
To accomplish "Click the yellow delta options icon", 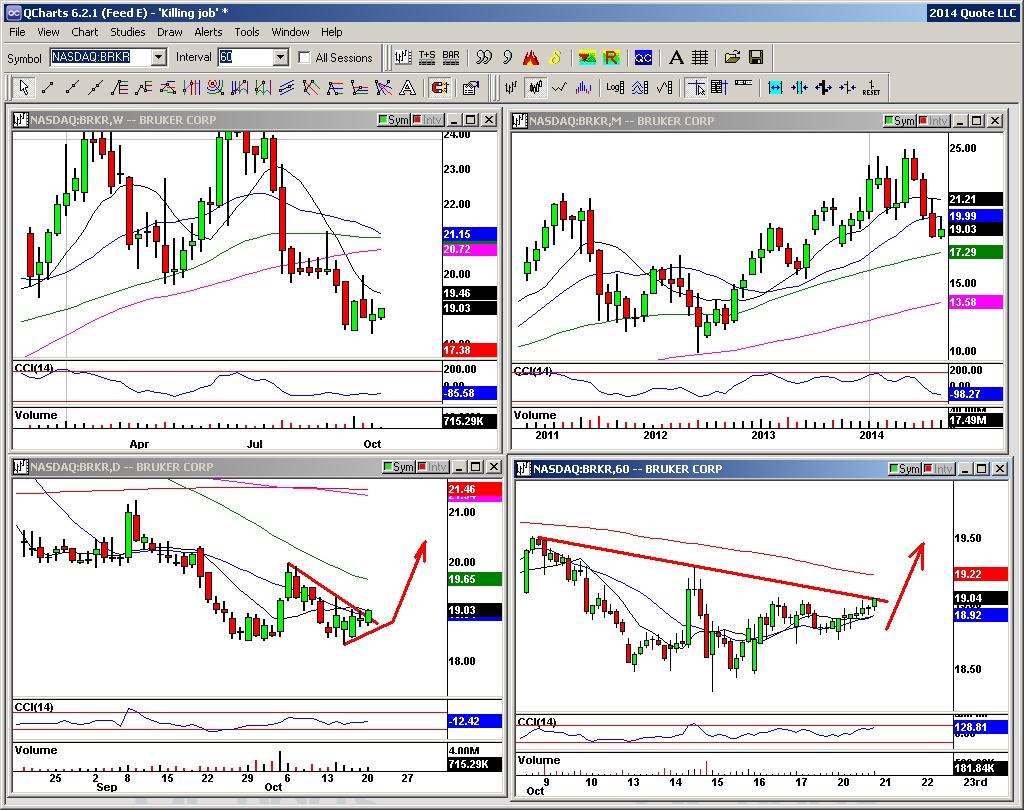I will pyautogui.click(x=555, y=57).
